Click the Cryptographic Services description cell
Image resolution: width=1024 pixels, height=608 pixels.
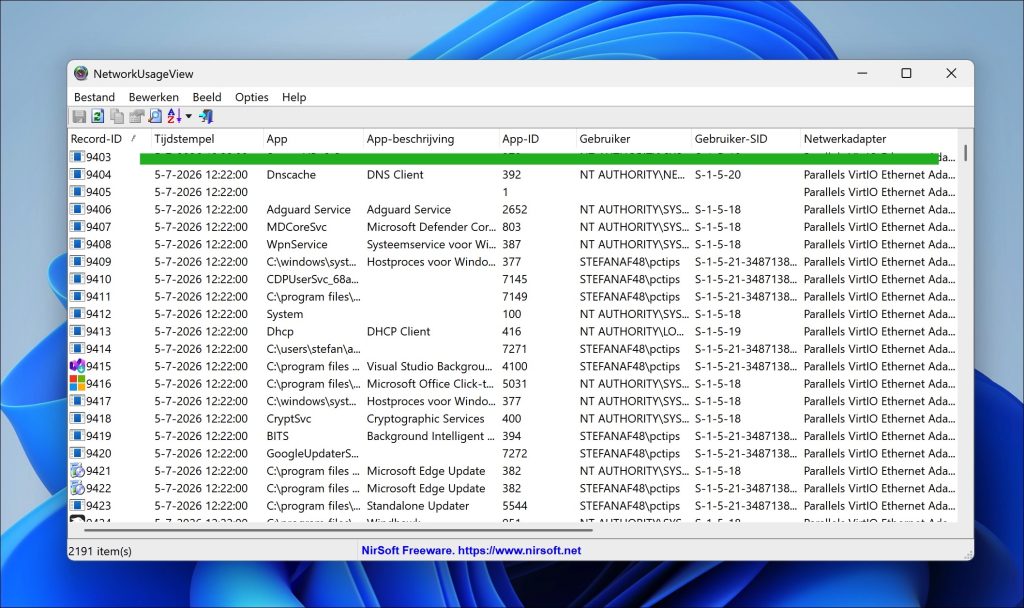pyautogui.click(x=426, y=419)
